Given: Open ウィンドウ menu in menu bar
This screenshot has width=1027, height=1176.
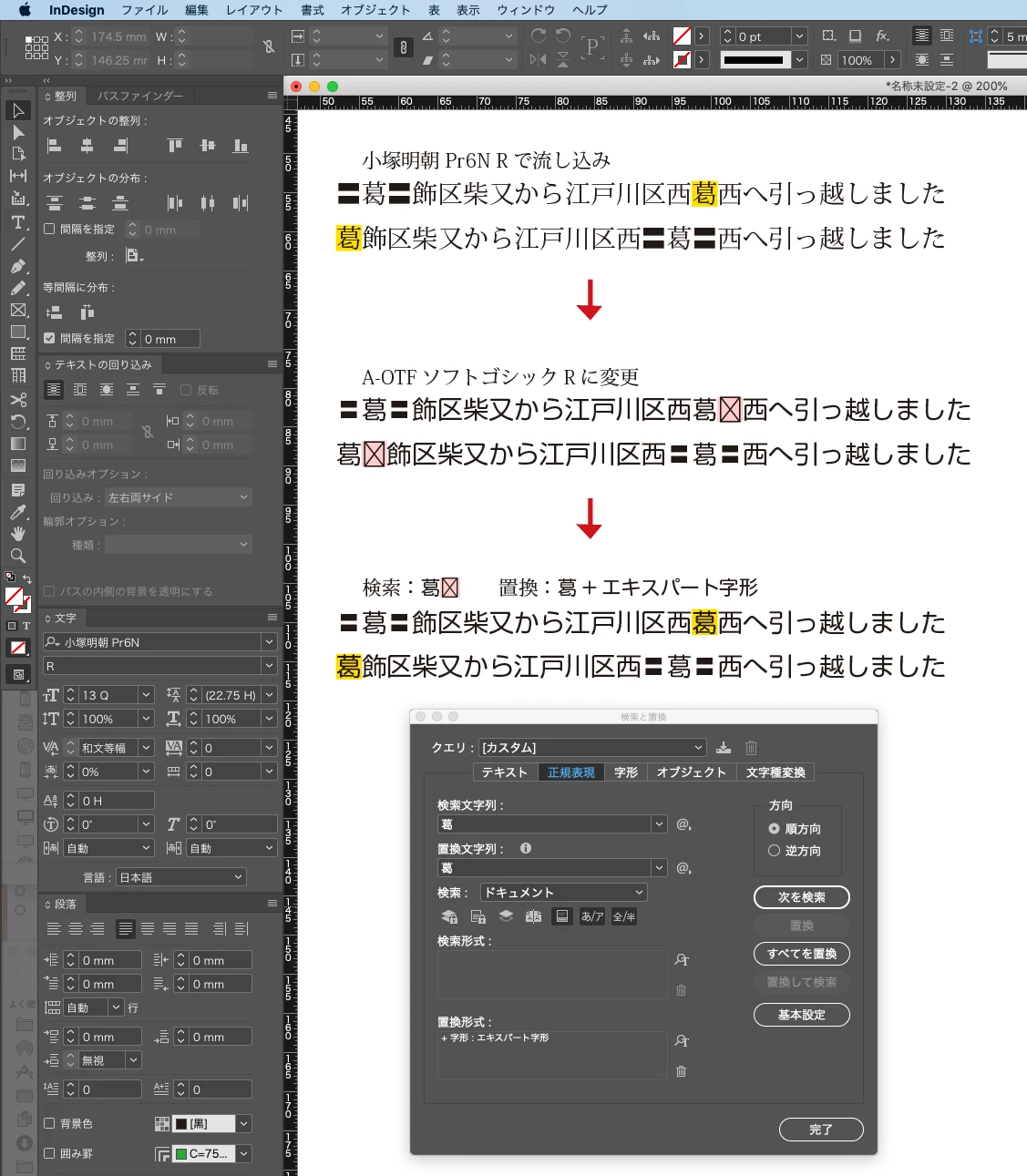Looking at the screenshot, I should [x=526, y=10].
